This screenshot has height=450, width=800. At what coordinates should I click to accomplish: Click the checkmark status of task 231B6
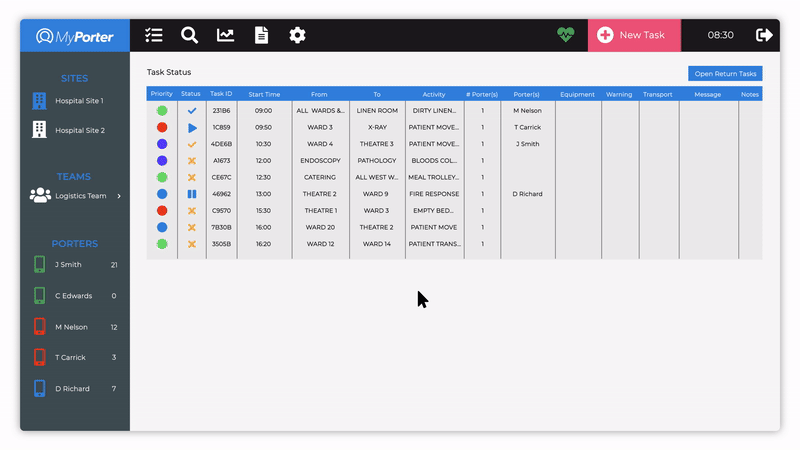point(192,111)
